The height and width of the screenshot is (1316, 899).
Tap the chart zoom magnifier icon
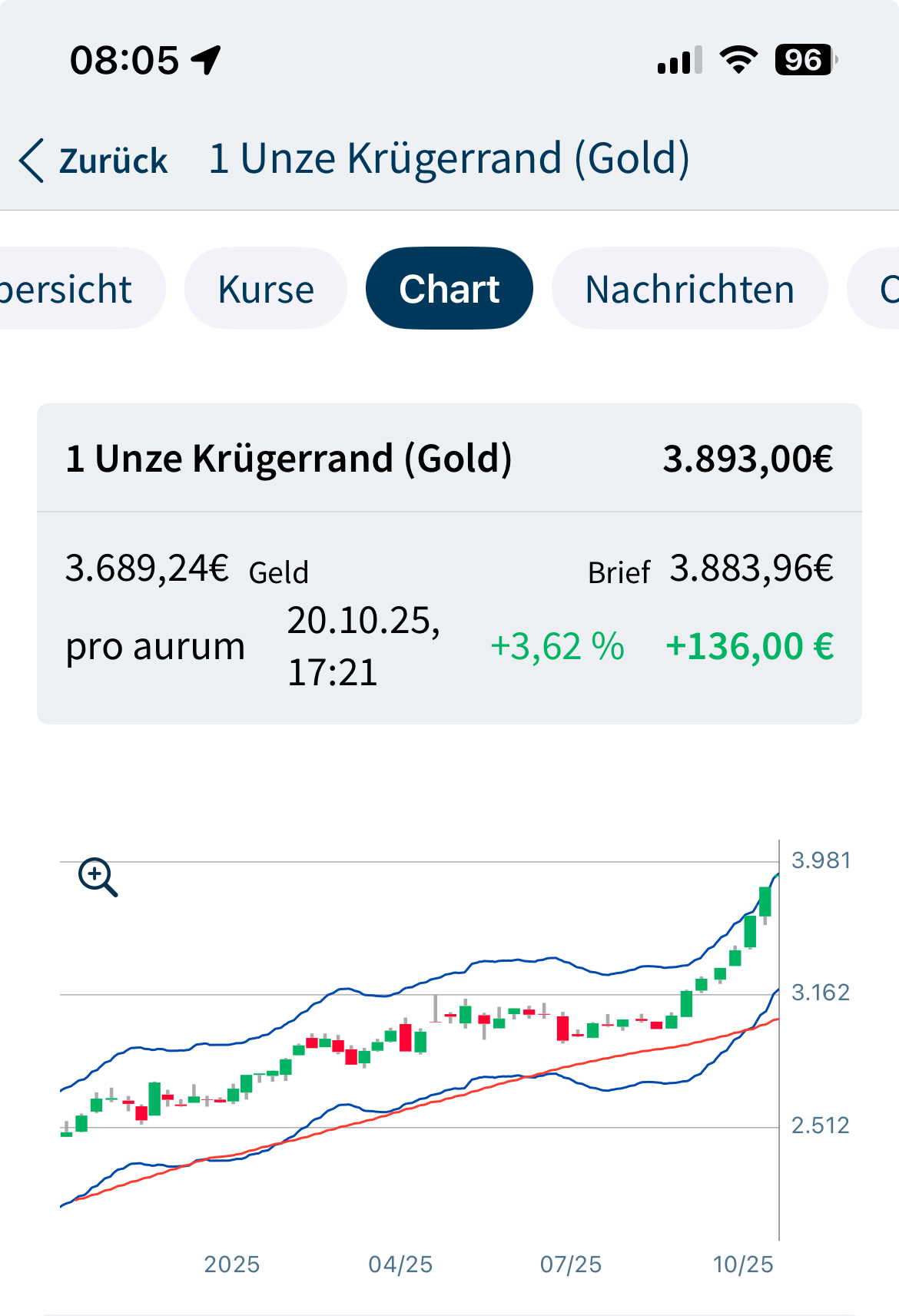98,877
